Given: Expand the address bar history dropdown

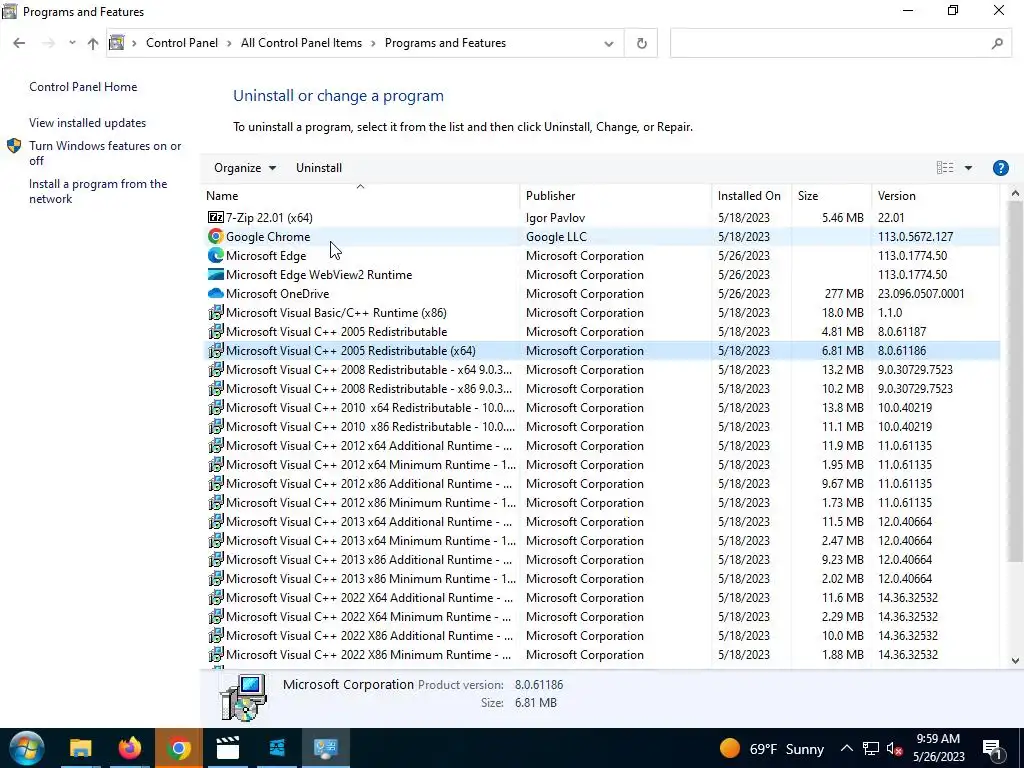Looking at the screenshot, I should [x=609, y=44].
